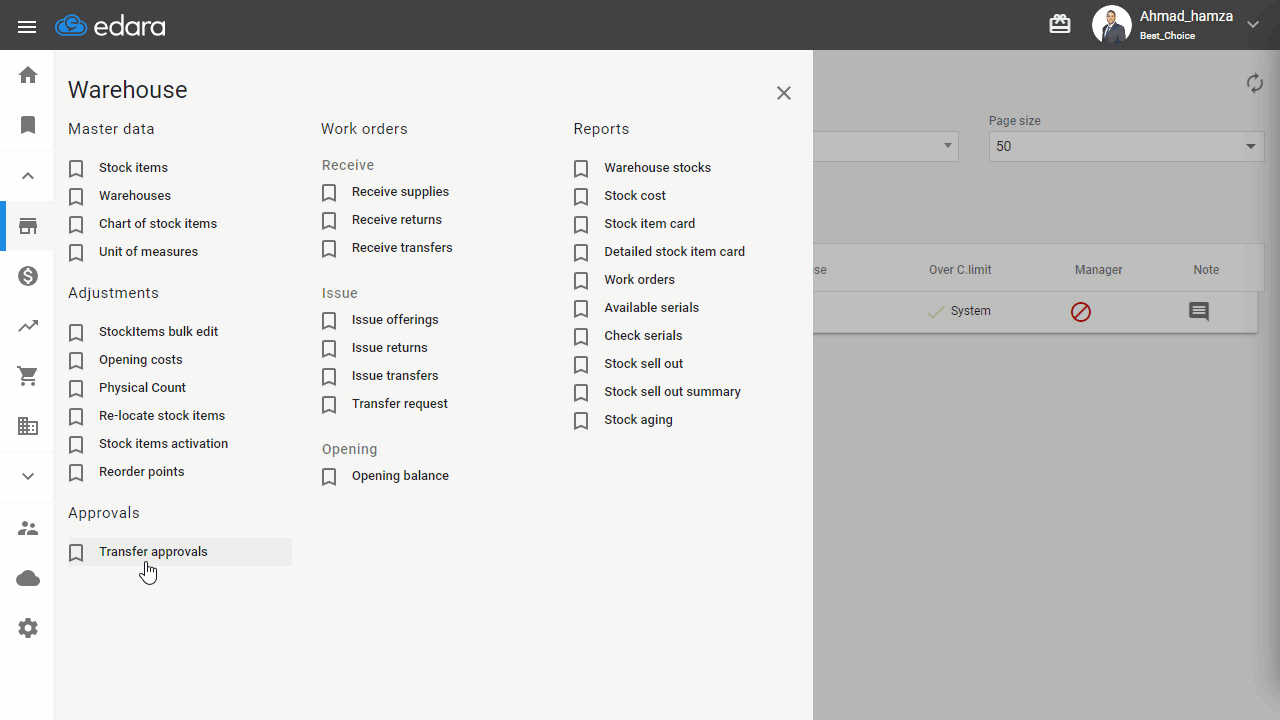Open Stock cost report
The width and height of the screenshot is (1280, 720).
click(x=635, y=196)
